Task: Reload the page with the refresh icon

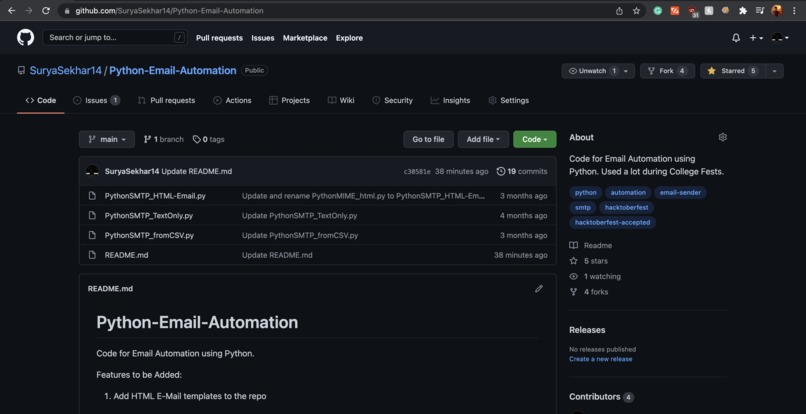Action: (46, 10)
